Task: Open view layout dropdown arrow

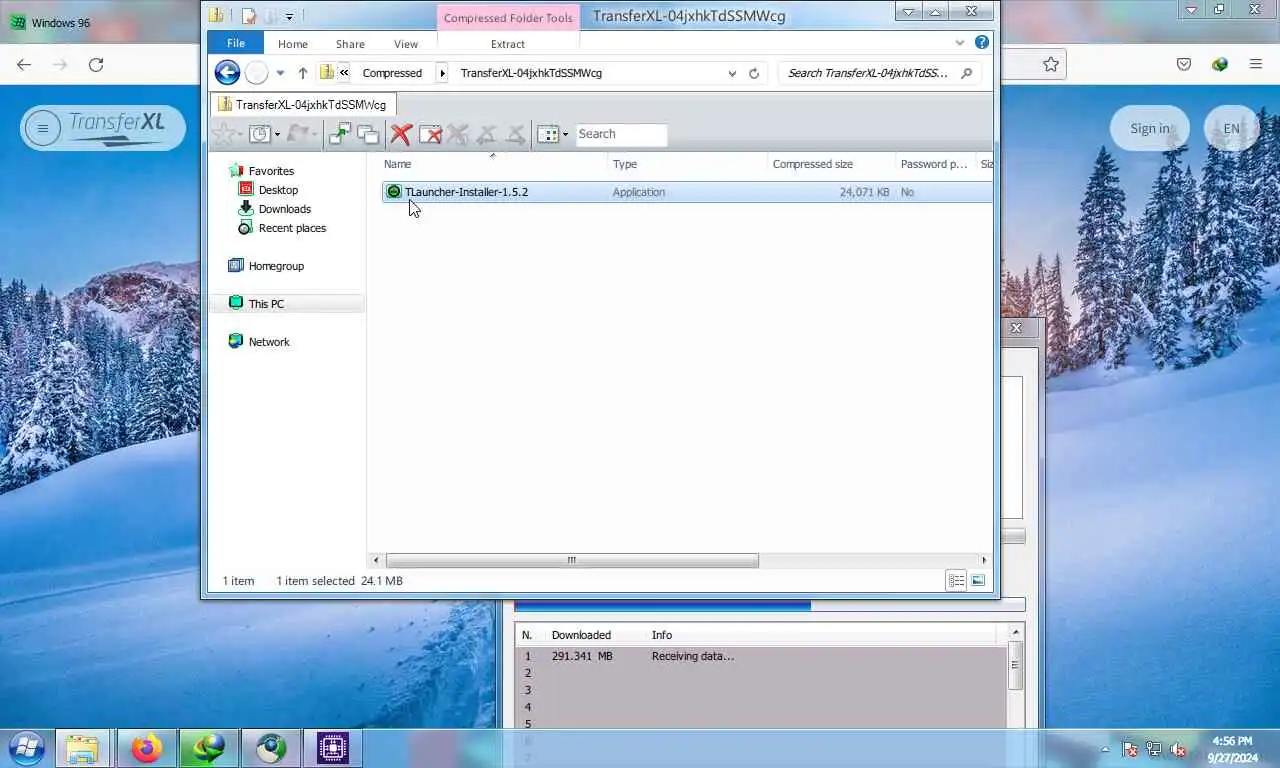Action: click(x=565, y=134)
